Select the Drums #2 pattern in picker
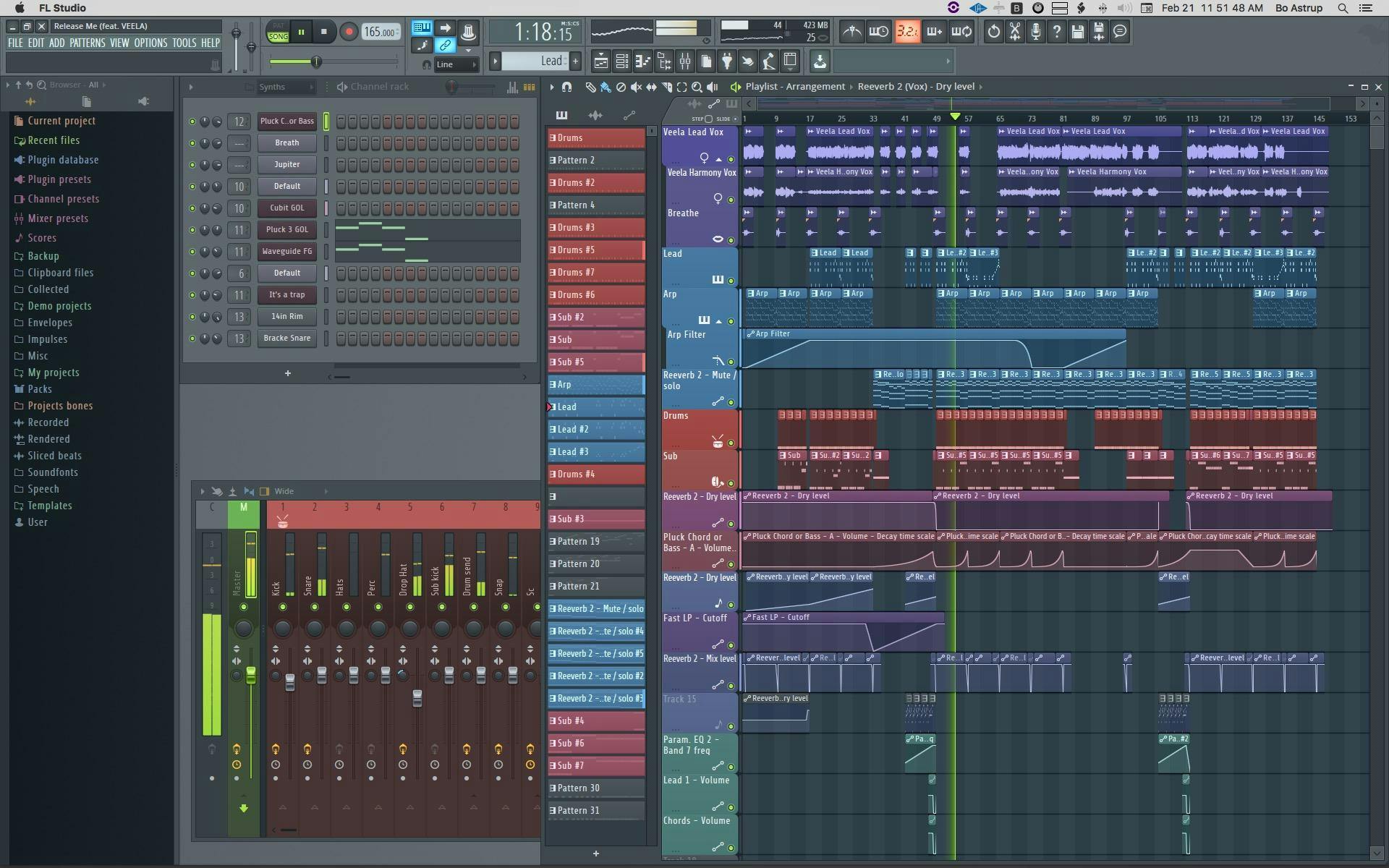The height and width of the screenshot is (868, 1389). point(596,183)
